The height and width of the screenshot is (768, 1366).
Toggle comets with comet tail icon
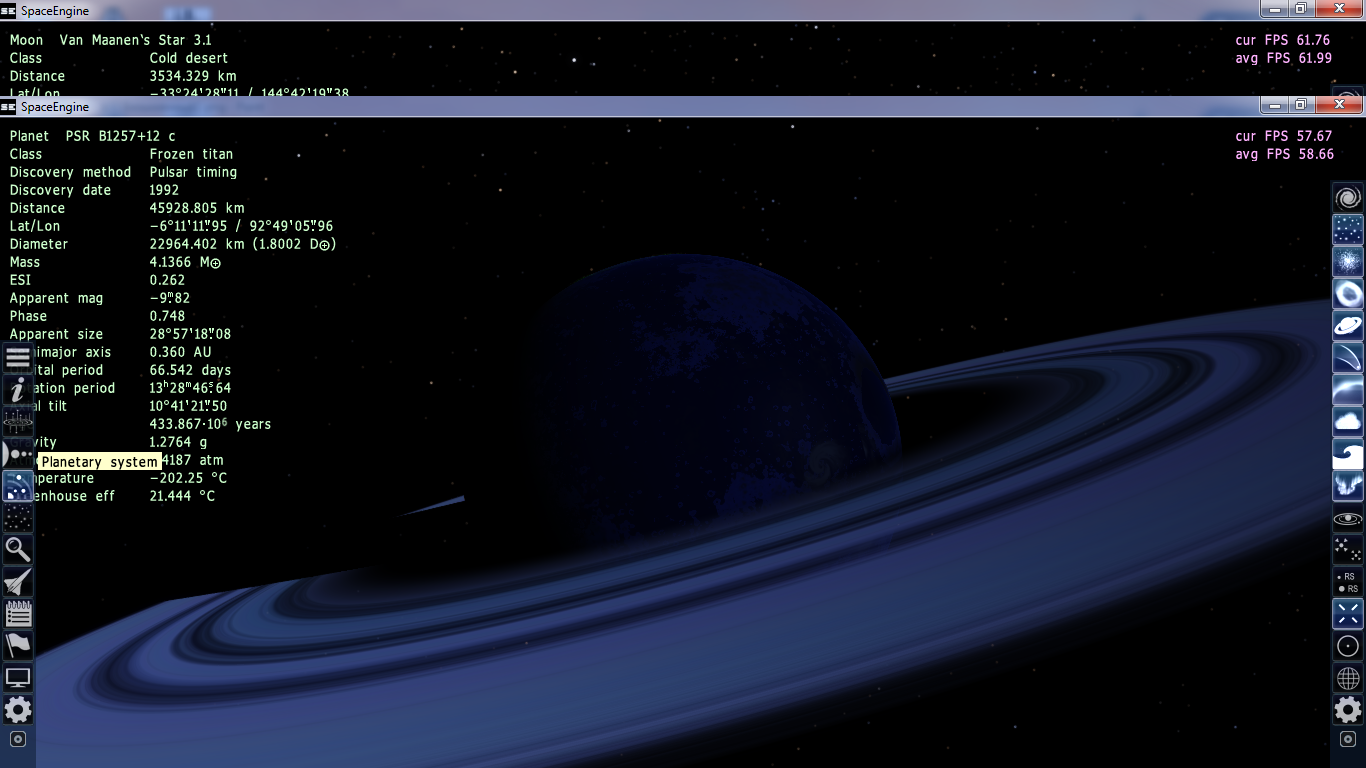tap(1348, 357)
